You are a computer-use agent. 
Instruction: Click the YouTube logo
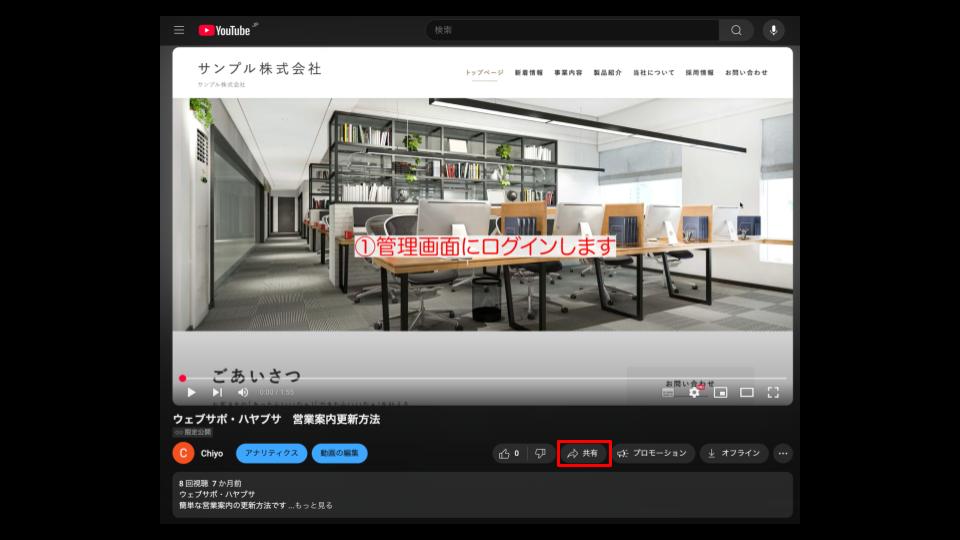pyautogui.click(x=225, y=30)
